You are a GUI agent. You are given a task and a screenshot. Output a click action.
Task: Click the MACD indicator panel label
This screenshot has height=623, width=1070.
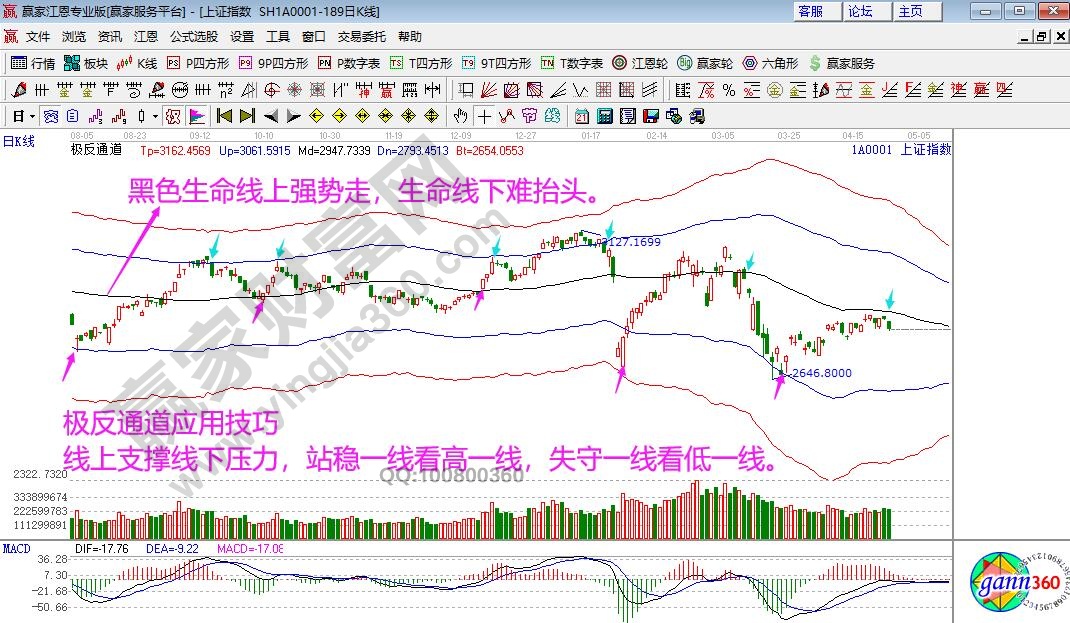17,549
